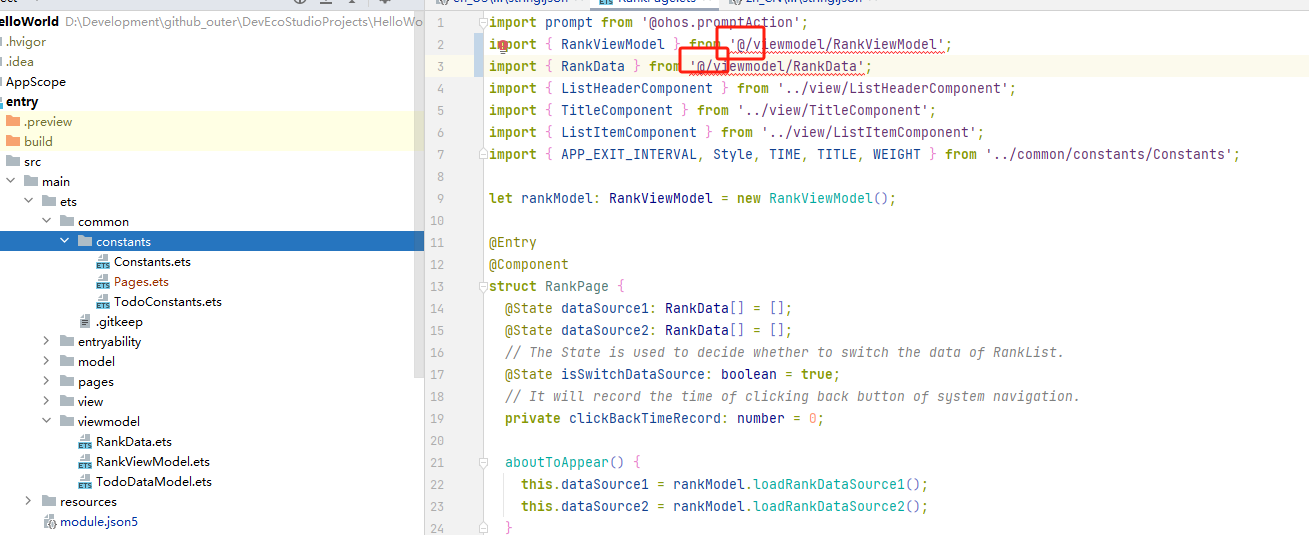
Task: Click the src folder icon
Action: pos(13,162)
